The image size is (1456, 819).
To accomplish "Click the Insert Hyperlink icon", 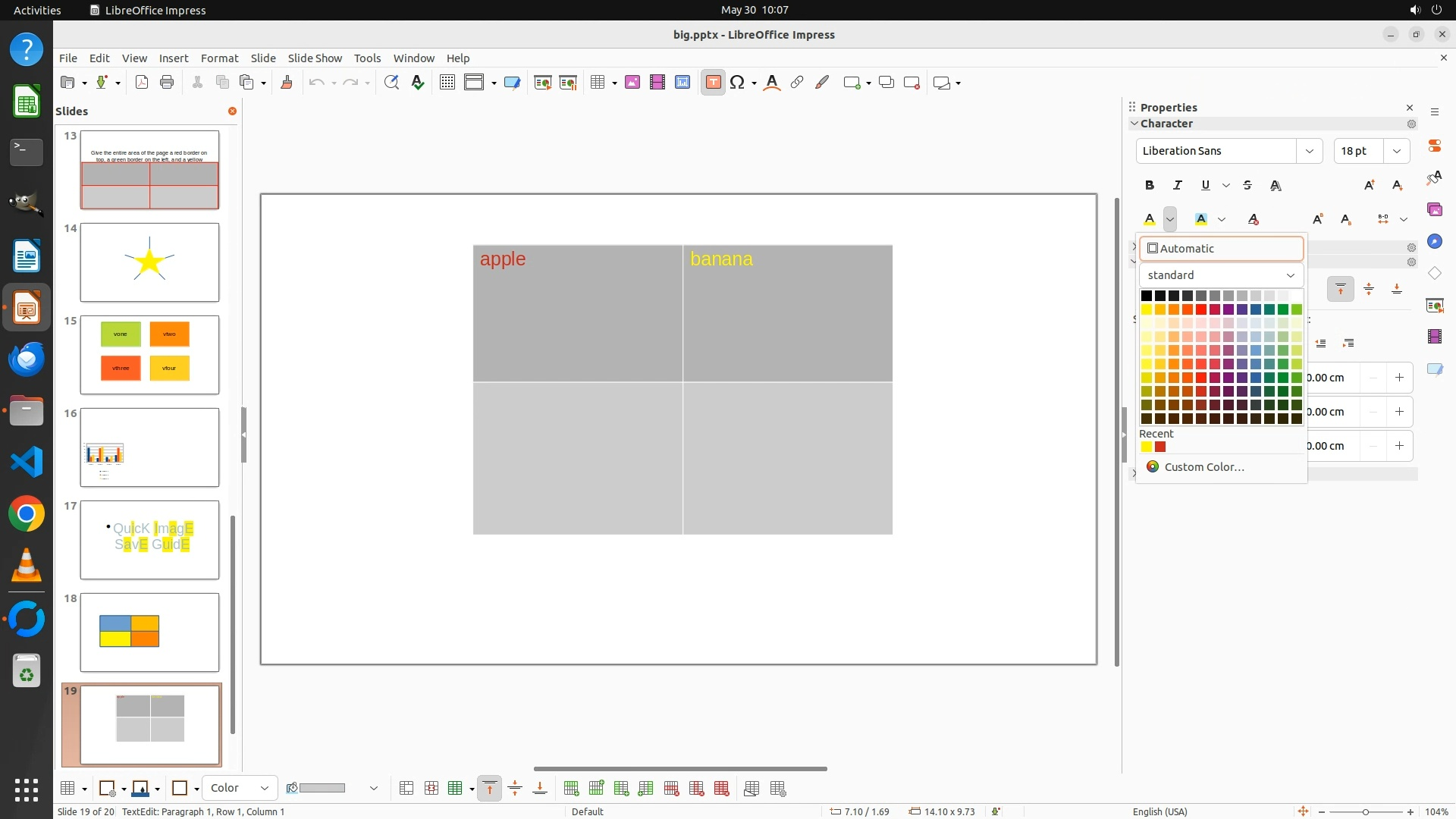I will [x=797, y=83].
